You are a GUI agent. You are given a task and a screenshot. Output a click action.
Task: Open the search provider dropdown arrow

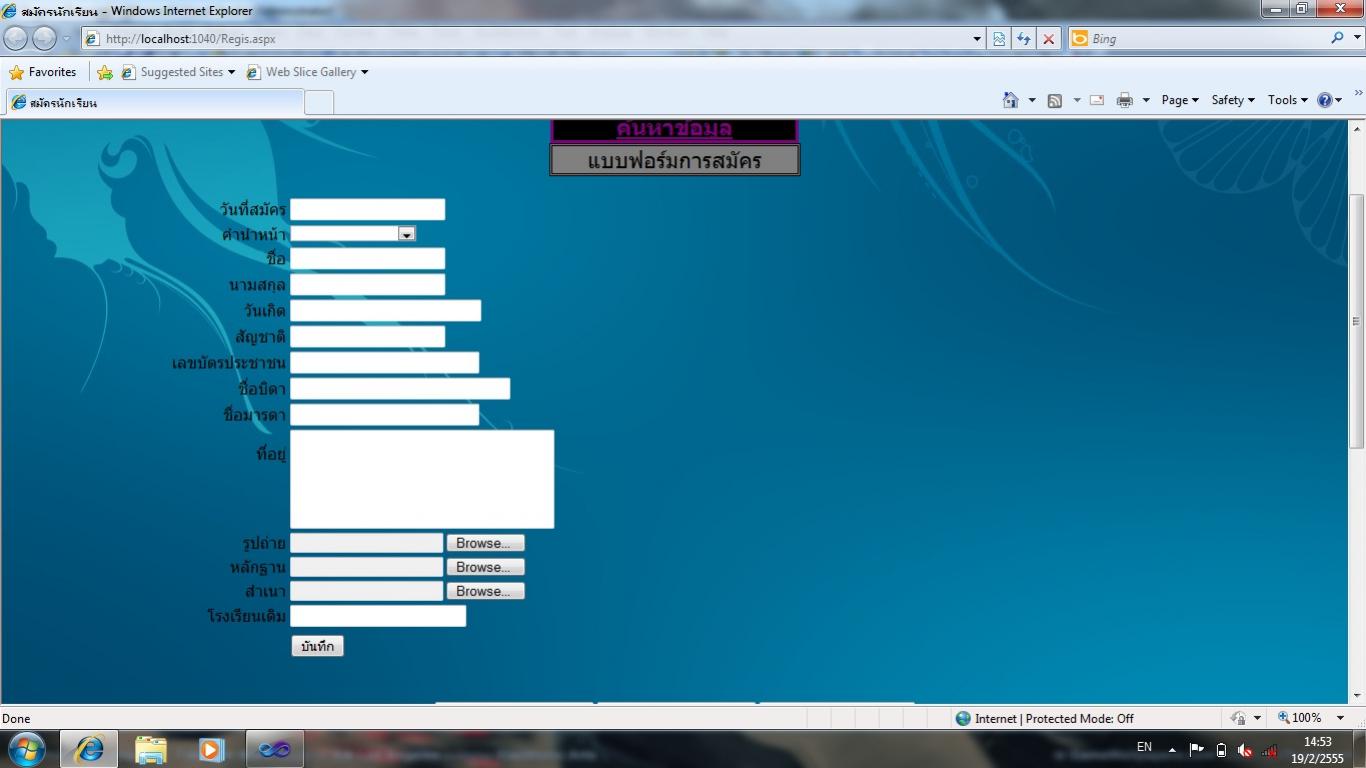[x=1355, y=39]
